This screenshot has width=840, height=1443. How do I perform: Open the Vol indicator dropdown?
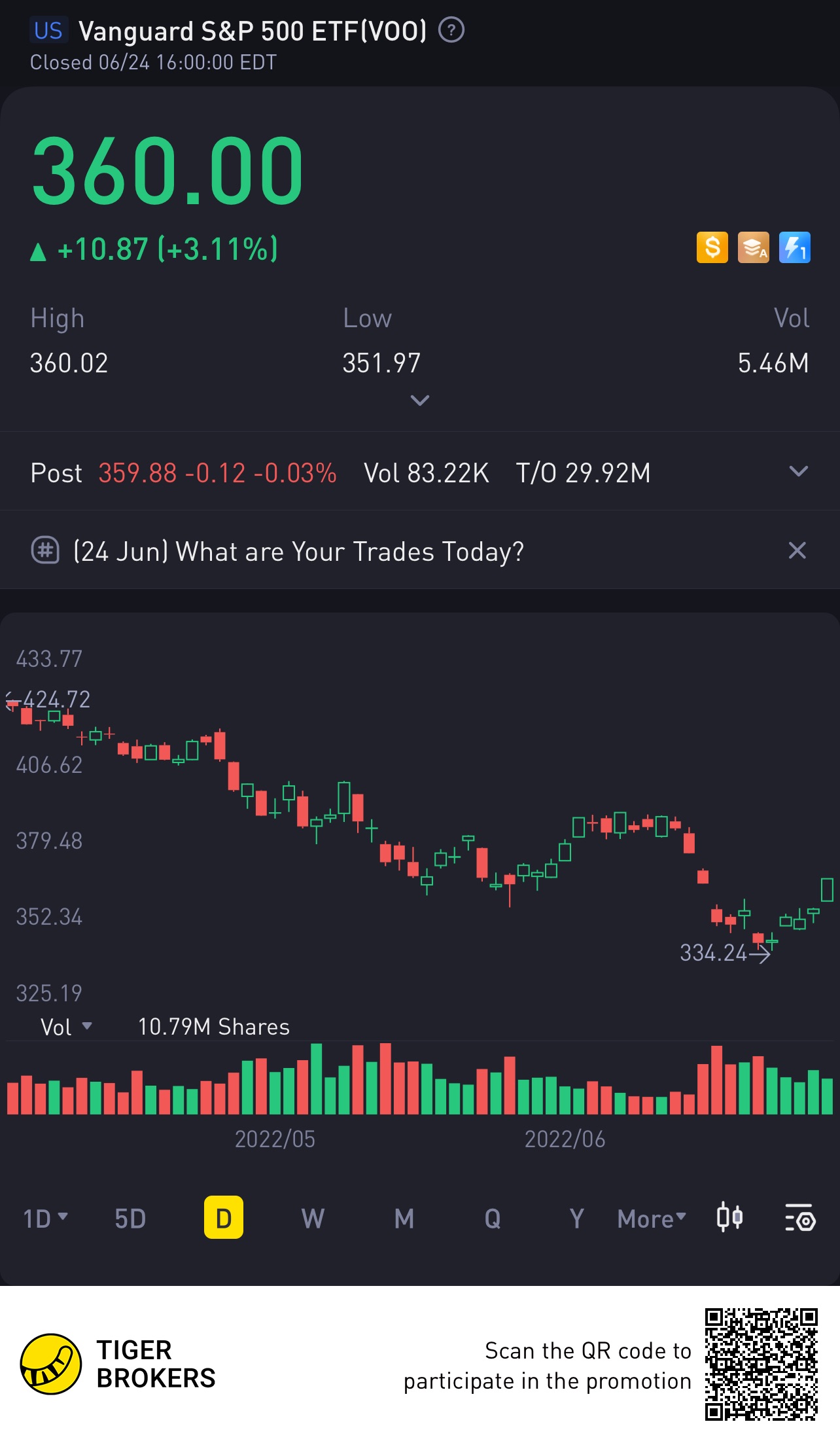tap(66, 1027)
